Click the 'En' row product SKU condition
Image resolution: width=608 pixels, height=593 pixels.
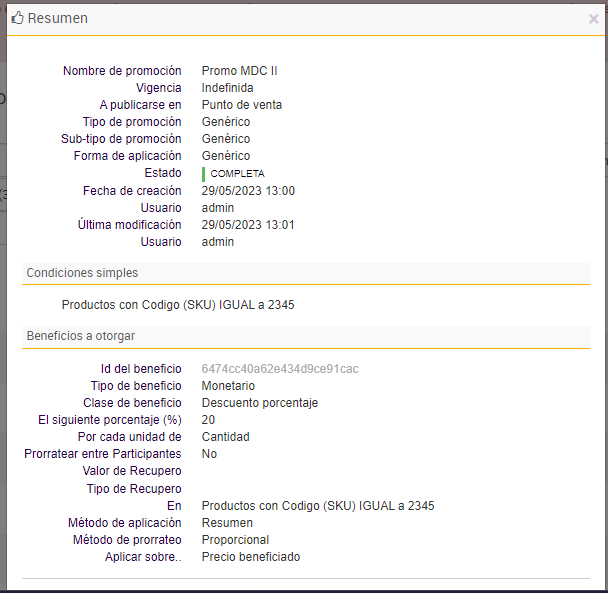(318, 506)
